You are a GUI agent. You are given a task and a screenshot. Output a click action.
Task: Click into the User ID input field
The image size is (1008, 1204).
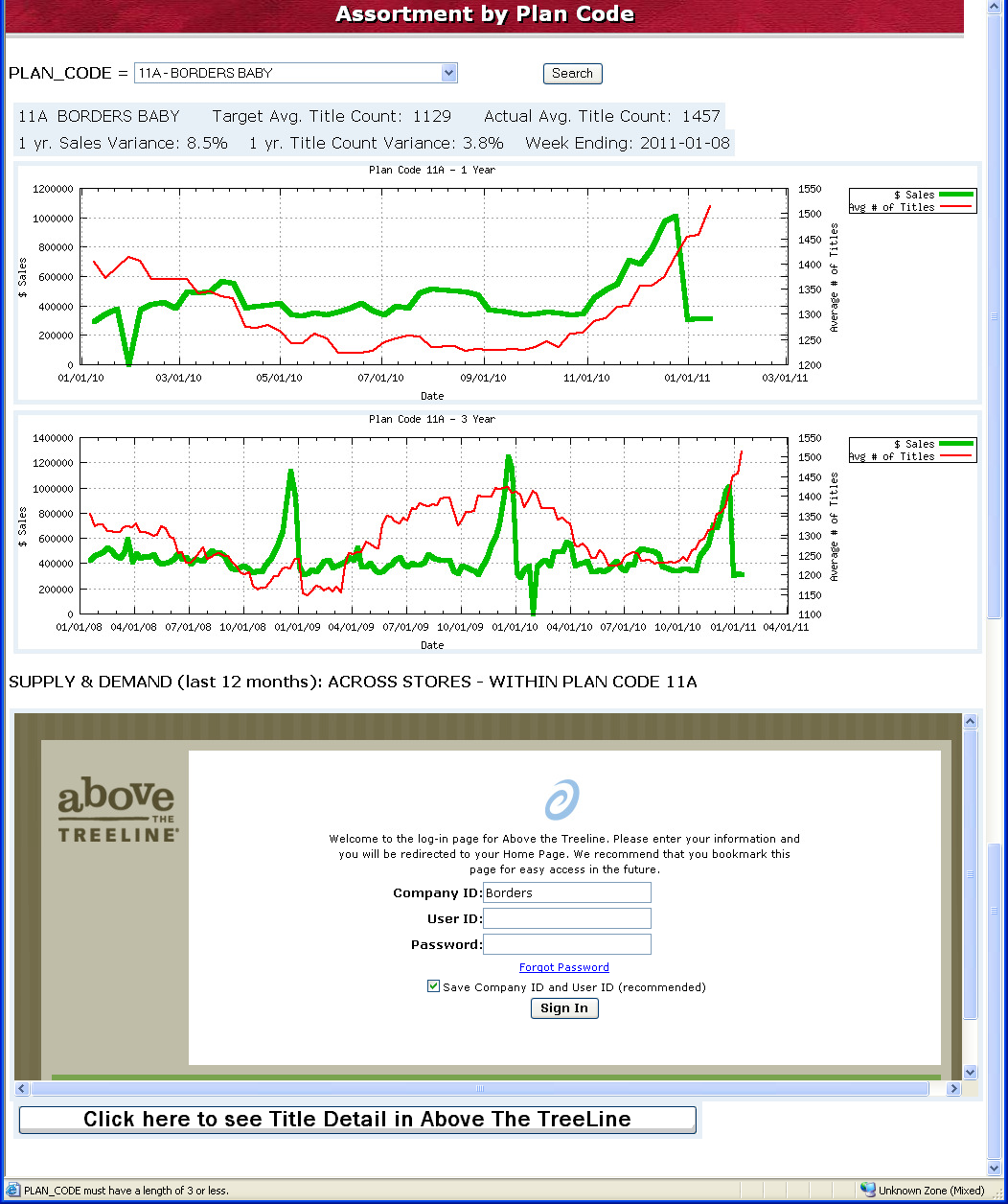pyautogui.click(x=567, y=918)
